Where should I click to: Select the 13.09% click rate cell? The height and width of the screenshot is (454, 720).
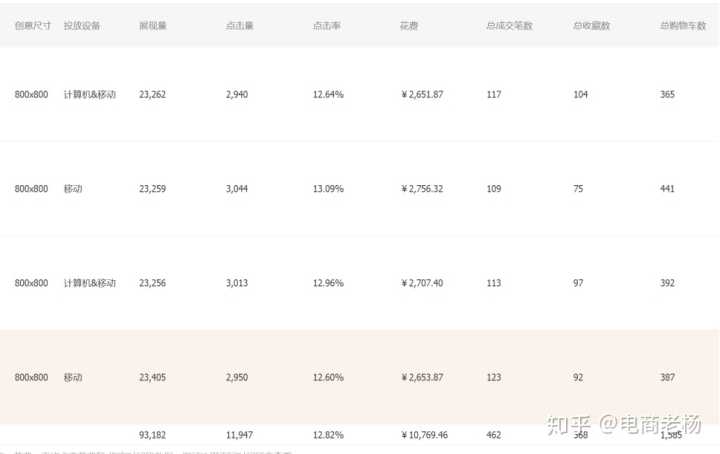pos(328,189)
